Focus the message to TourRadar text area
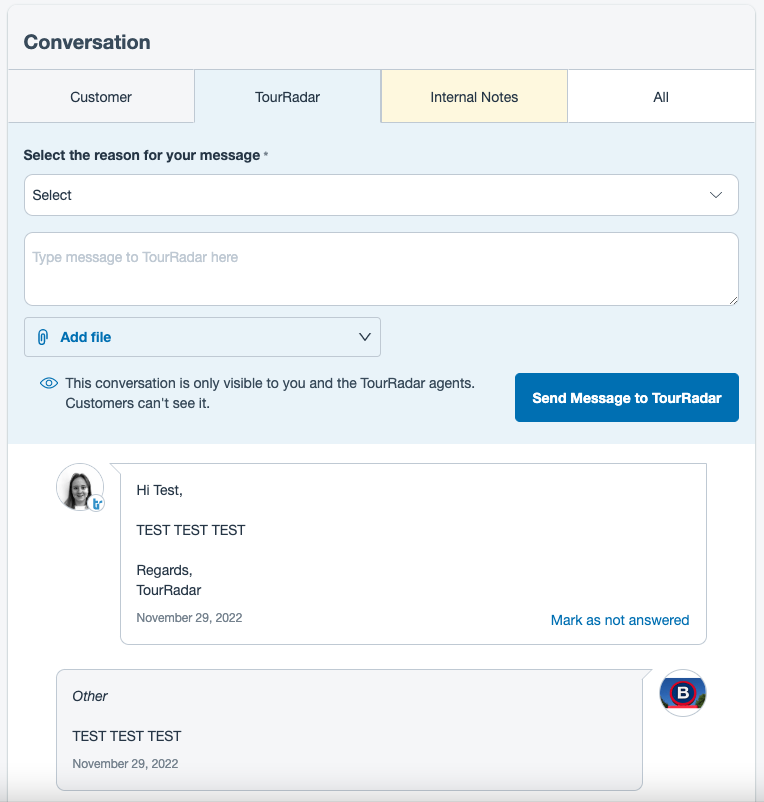Image resolution: width=764 pixels, height=802 pixels. (x=380, y=269)
